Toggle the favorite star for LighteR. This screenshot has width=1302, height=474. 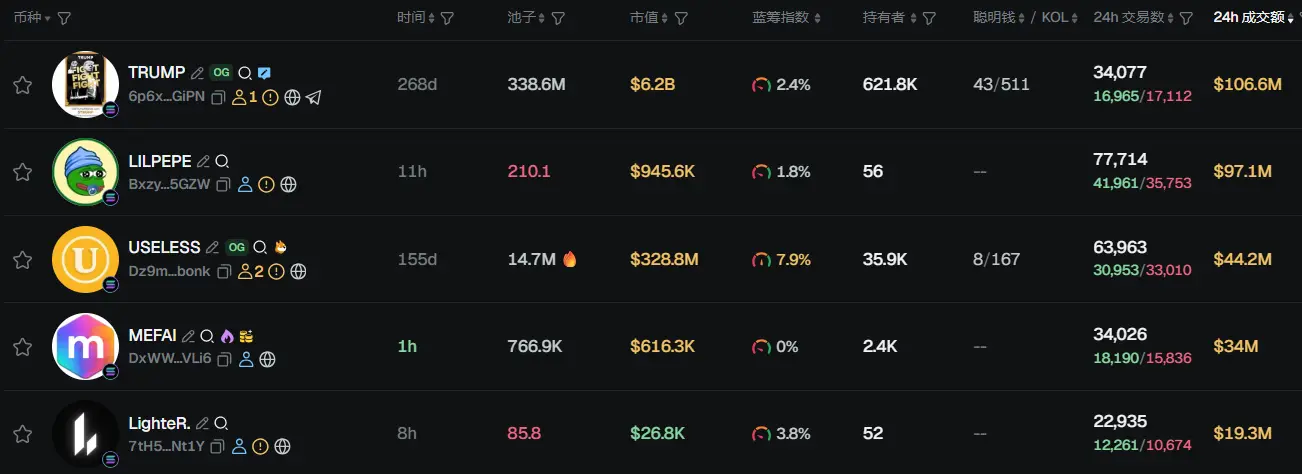pyautogui.click(x=22, y=434)
